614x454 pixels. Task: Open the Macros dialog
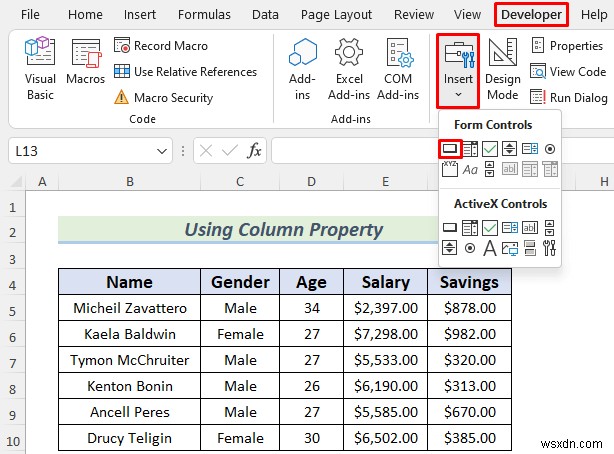click(x=86, y=62)
